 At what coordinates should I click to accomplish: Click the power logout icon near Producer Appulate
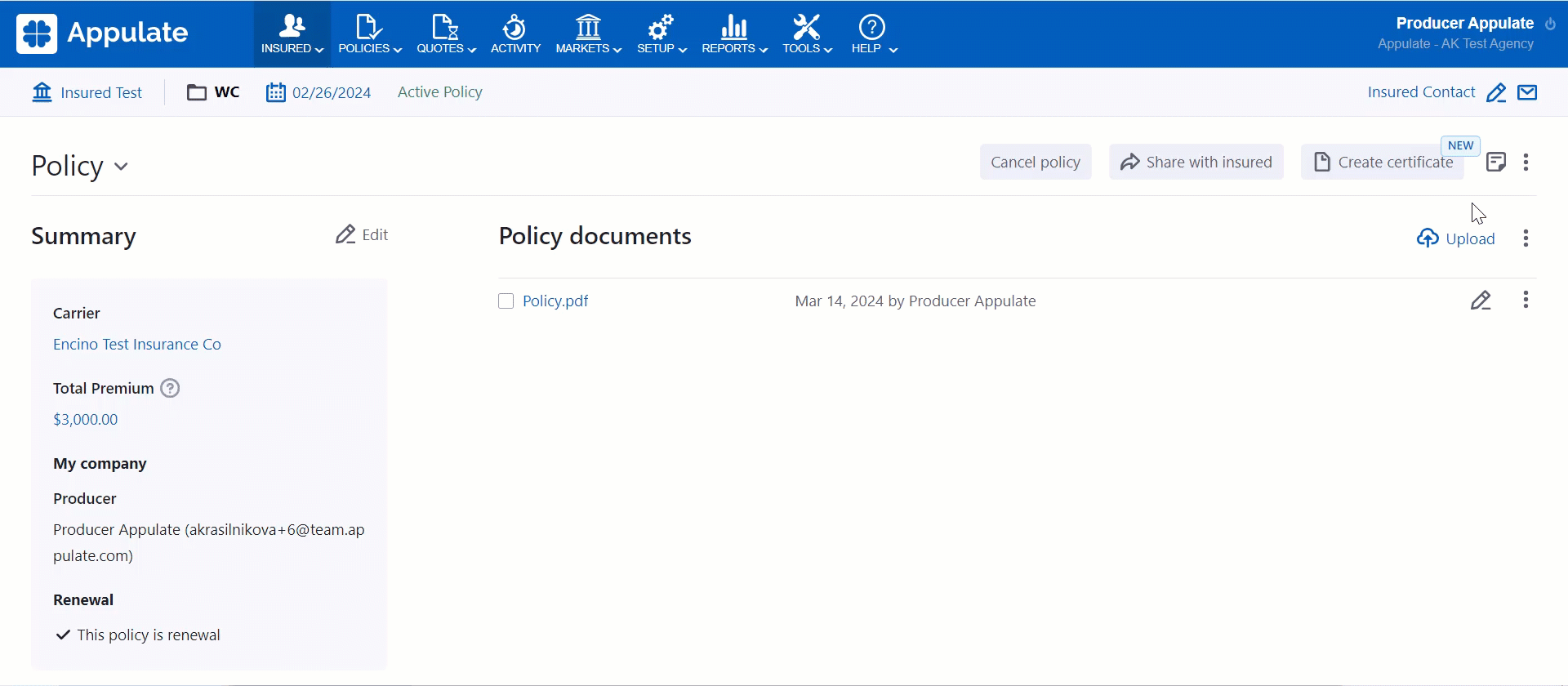pos(1550,24)
